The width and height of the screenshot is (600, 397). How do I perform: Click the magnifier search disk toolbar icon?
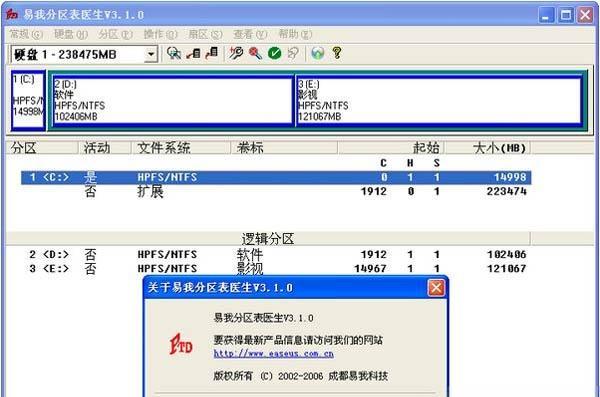[174, 53]
